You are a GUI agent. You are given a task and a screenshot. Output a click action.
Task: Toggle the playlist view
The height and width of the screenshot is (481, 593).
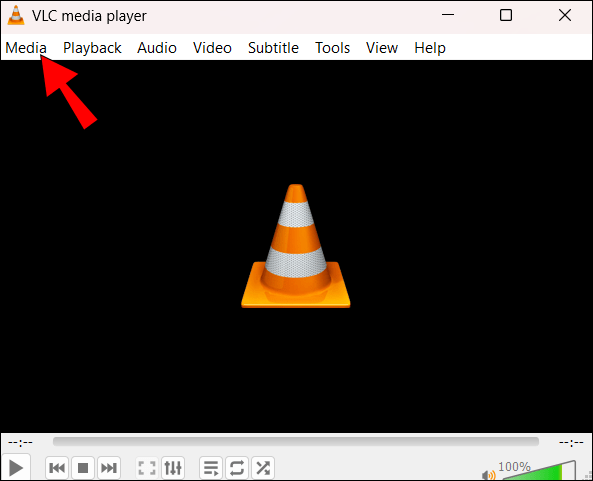click(211, 468)
